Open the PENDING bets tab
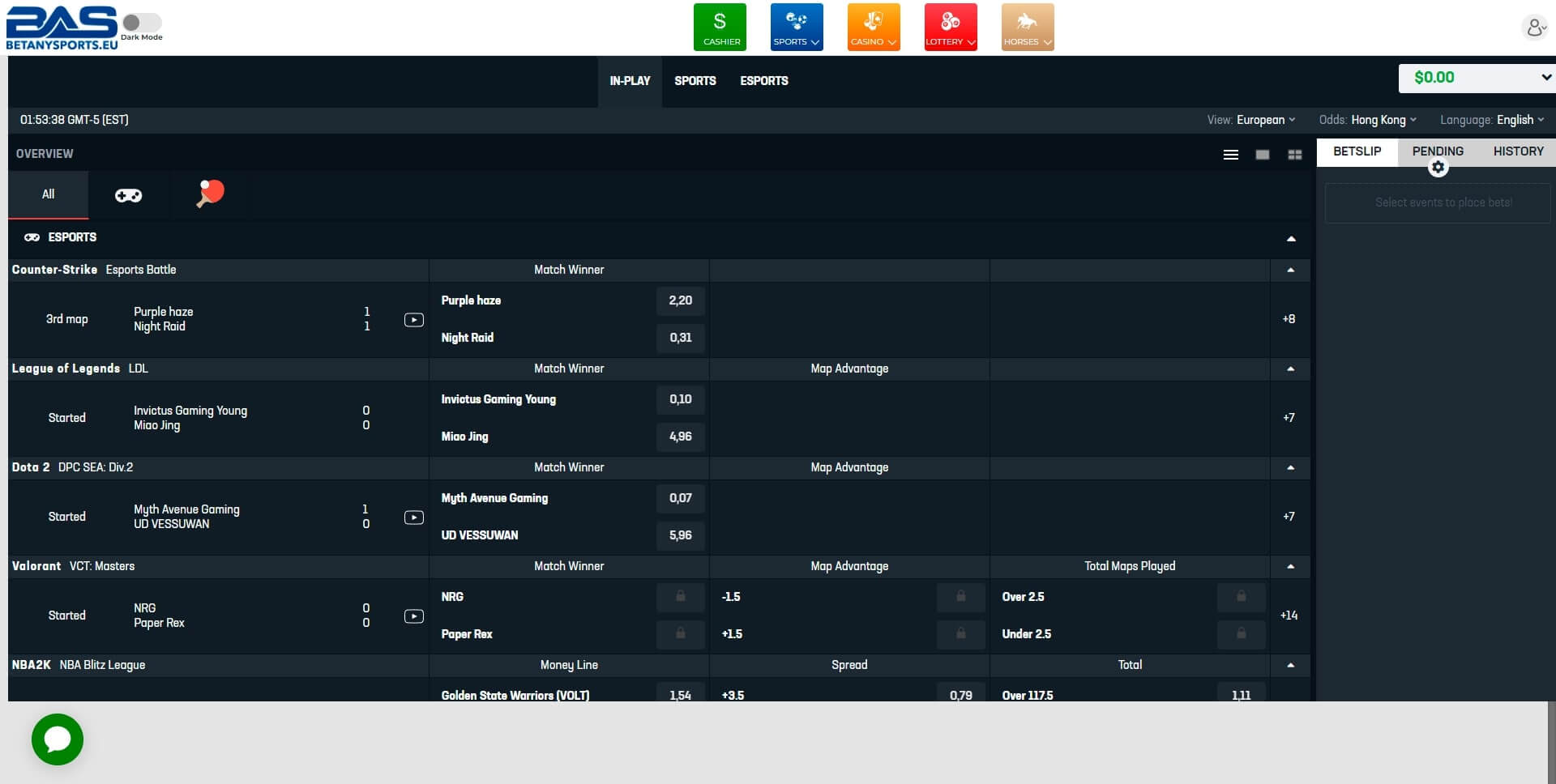This screenshot has height=784, width=1556. coord(1438,151)
